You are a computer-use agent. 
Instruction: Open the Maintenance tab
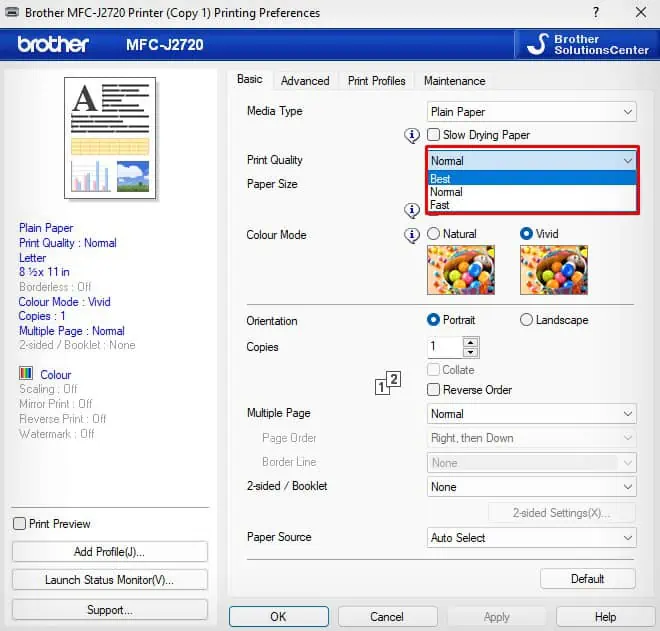[x=455, y=81]
